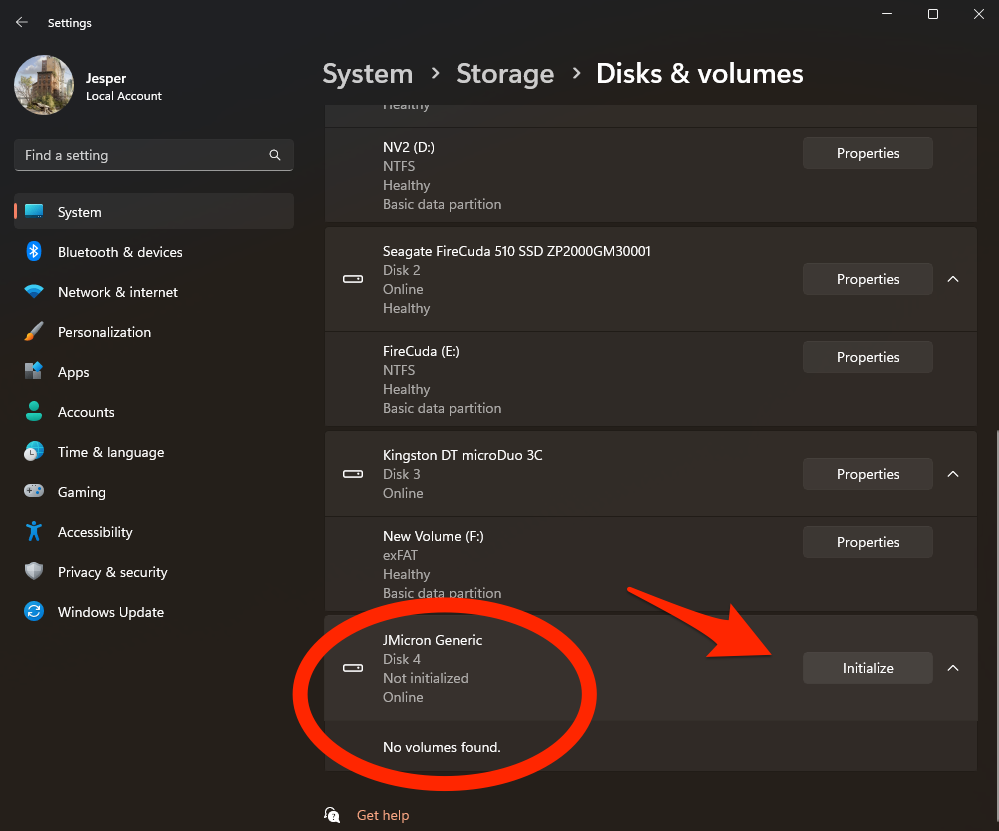Click the Kingston drive icon
Image resolution: width=999 pixels, height=831 pixels.
[353, 474]
